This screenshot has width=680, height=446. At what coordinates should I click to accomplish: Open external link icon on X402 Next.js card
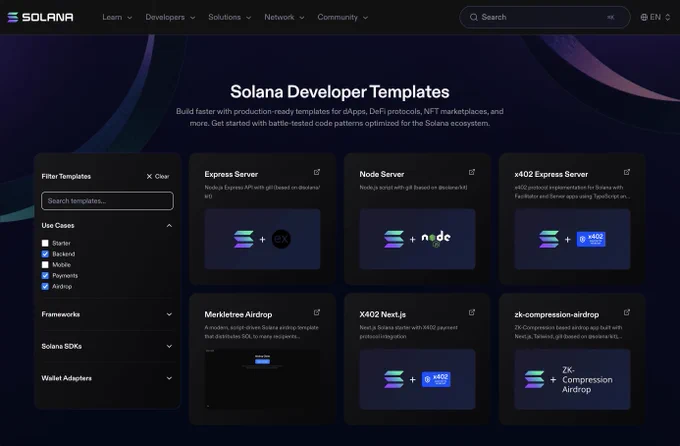(472, 312)
